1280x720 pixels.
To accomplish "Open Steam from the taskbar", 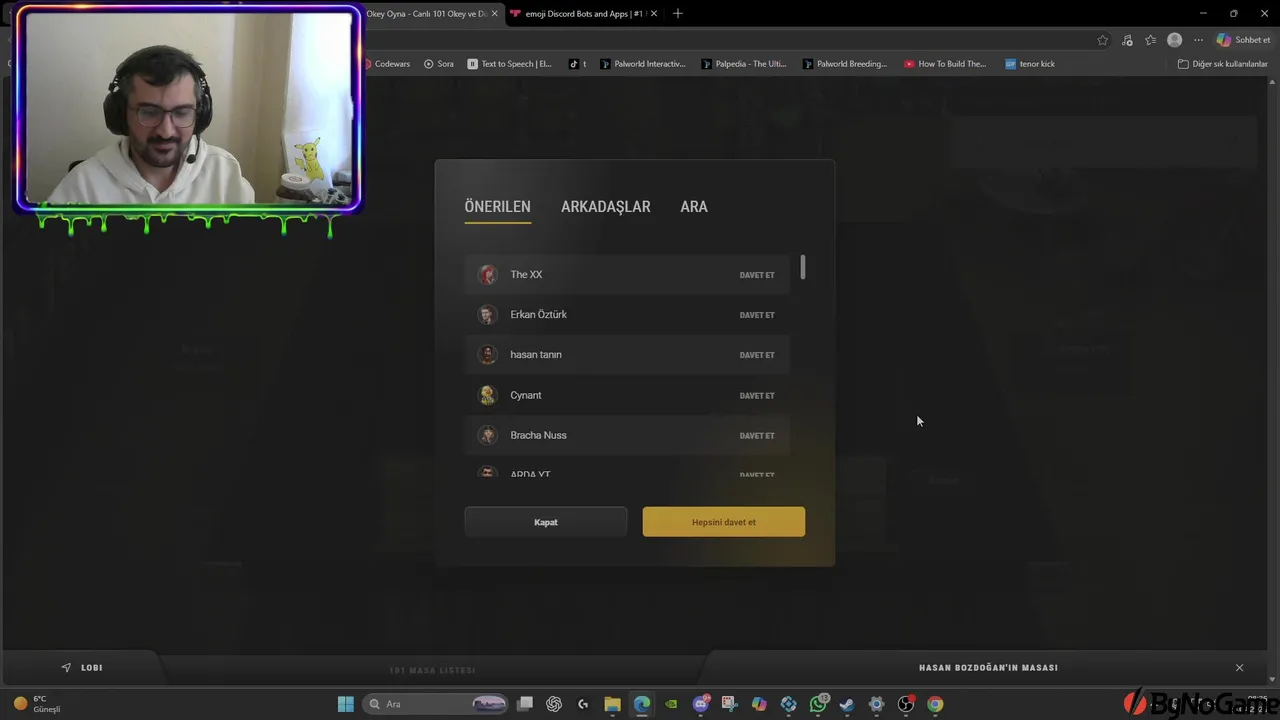I will (x=847, y=704).
